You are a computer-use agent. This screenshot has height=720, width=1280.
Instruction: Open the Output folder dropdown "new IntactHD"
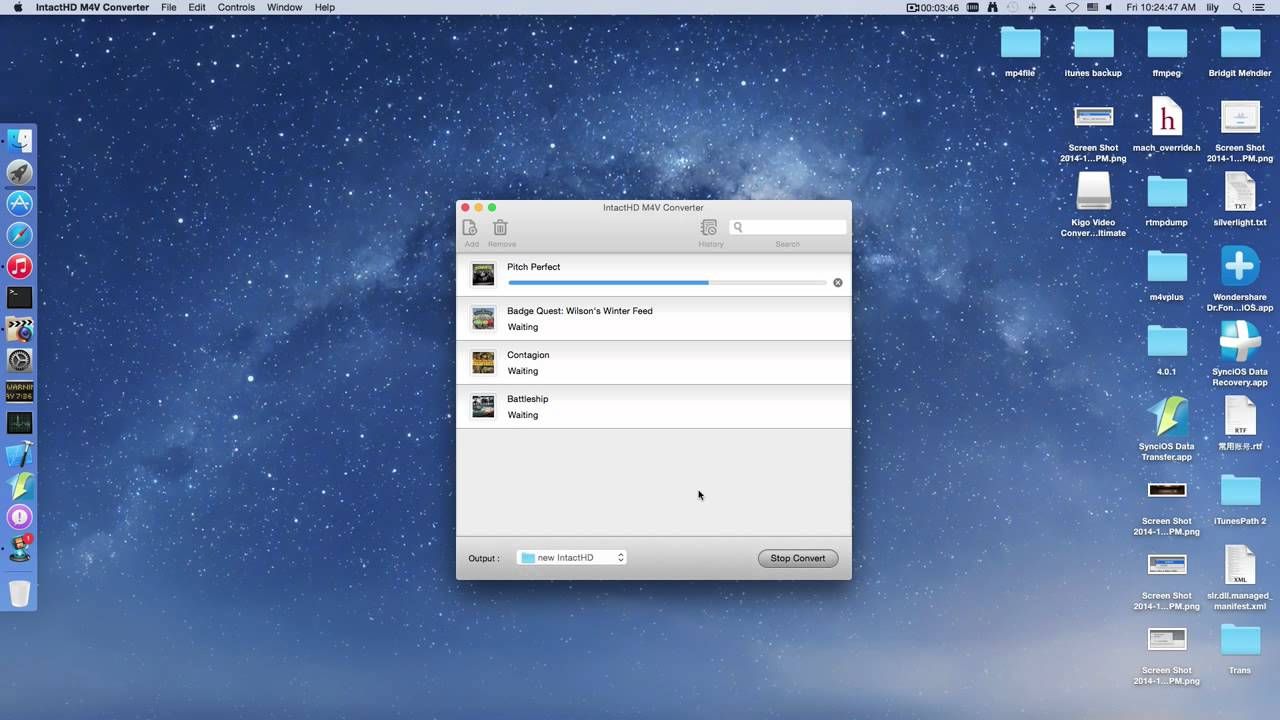(x=572, y=558)
